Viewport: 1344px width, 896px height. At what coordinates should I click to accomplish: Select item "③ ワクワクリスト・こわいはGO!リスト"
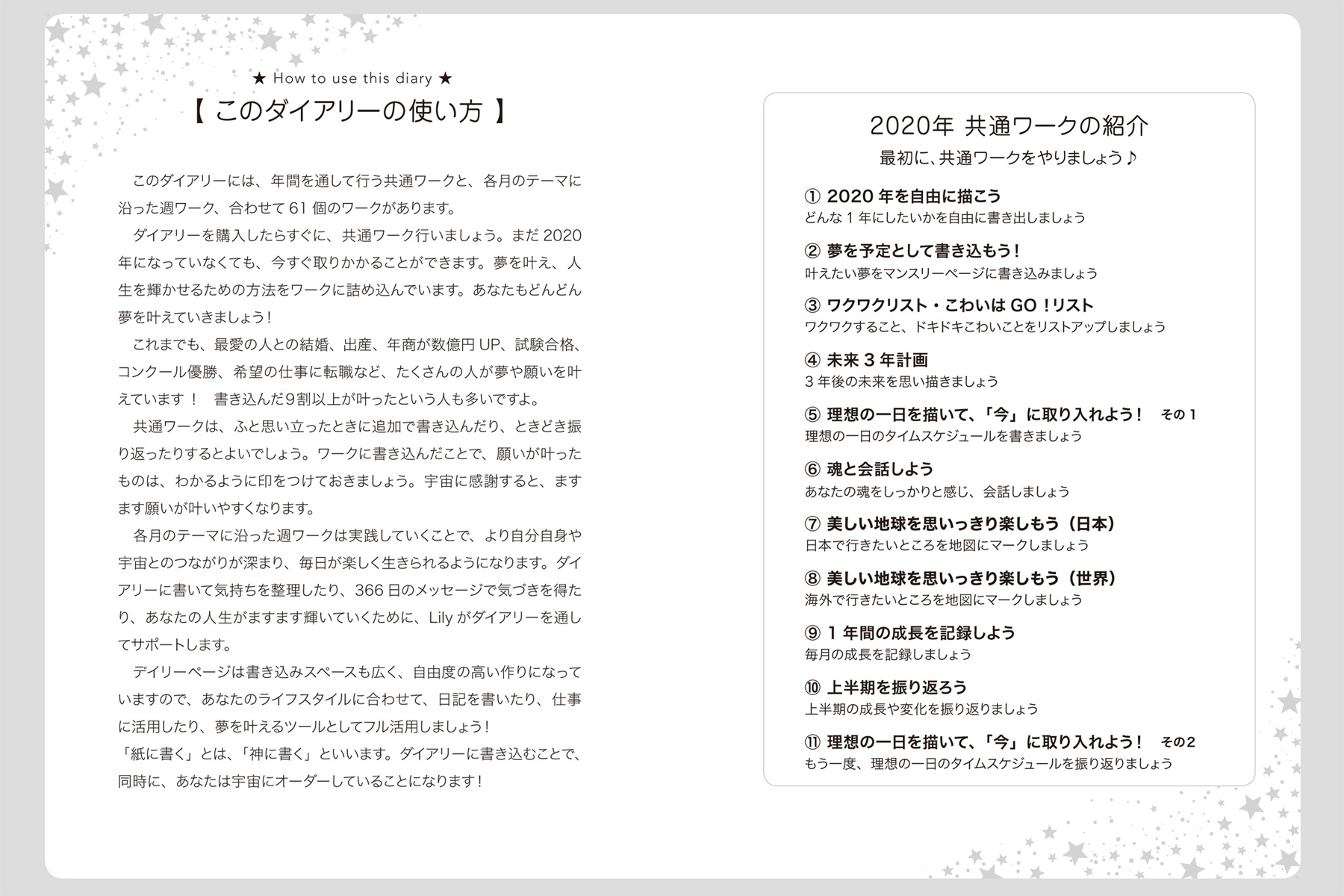coord(948,305)
